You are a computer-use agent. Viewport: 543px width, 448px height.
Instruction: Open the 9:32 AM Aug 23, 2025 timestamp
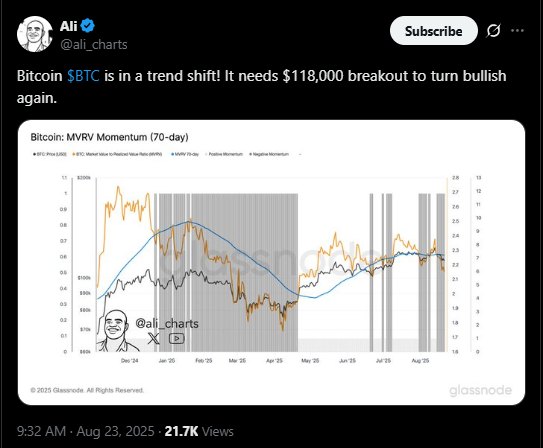pyautogui.click(x=86, y=431)
